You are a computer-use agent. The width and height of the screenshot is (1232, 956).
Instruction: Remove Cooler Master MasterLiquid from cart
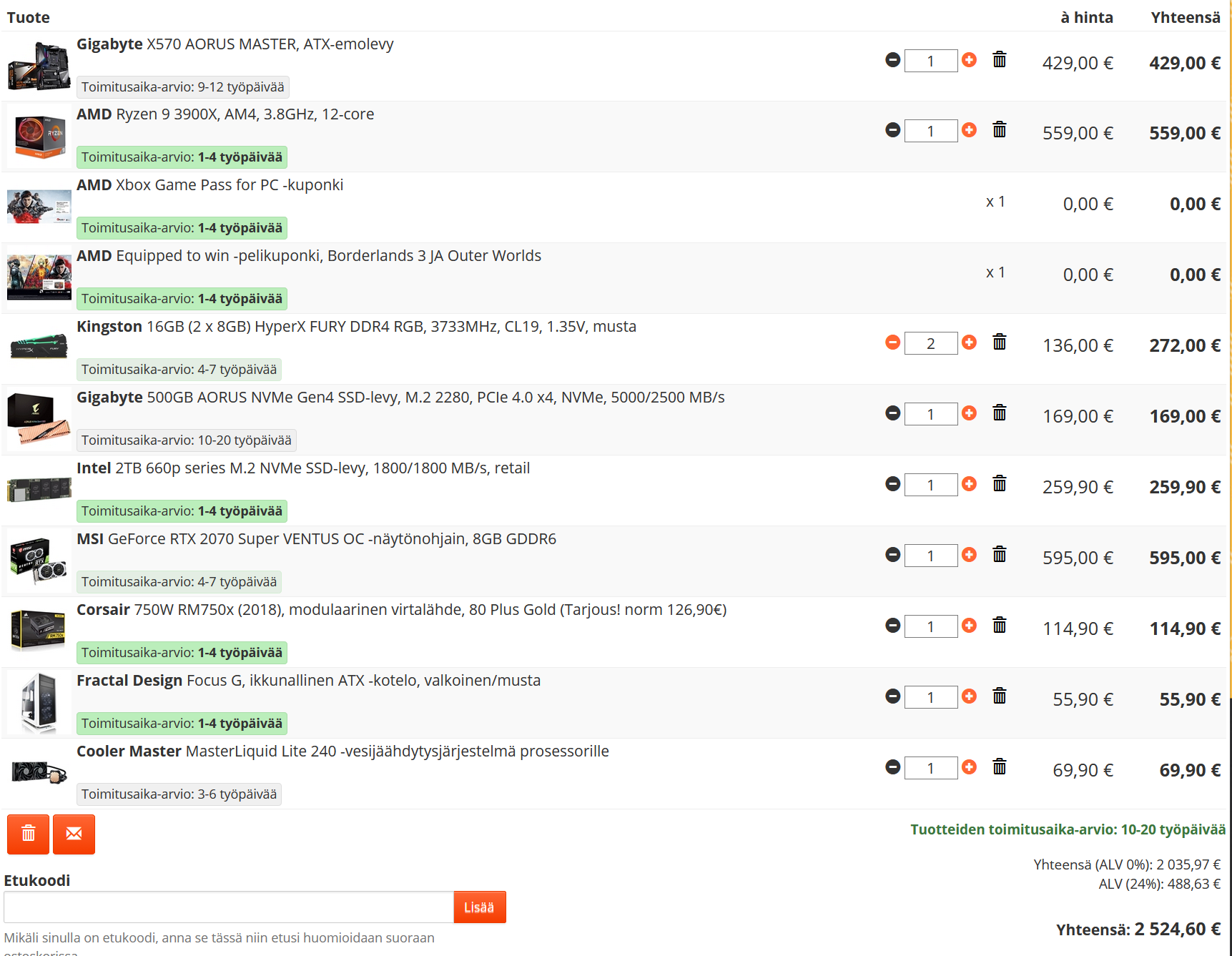(999, 767)
